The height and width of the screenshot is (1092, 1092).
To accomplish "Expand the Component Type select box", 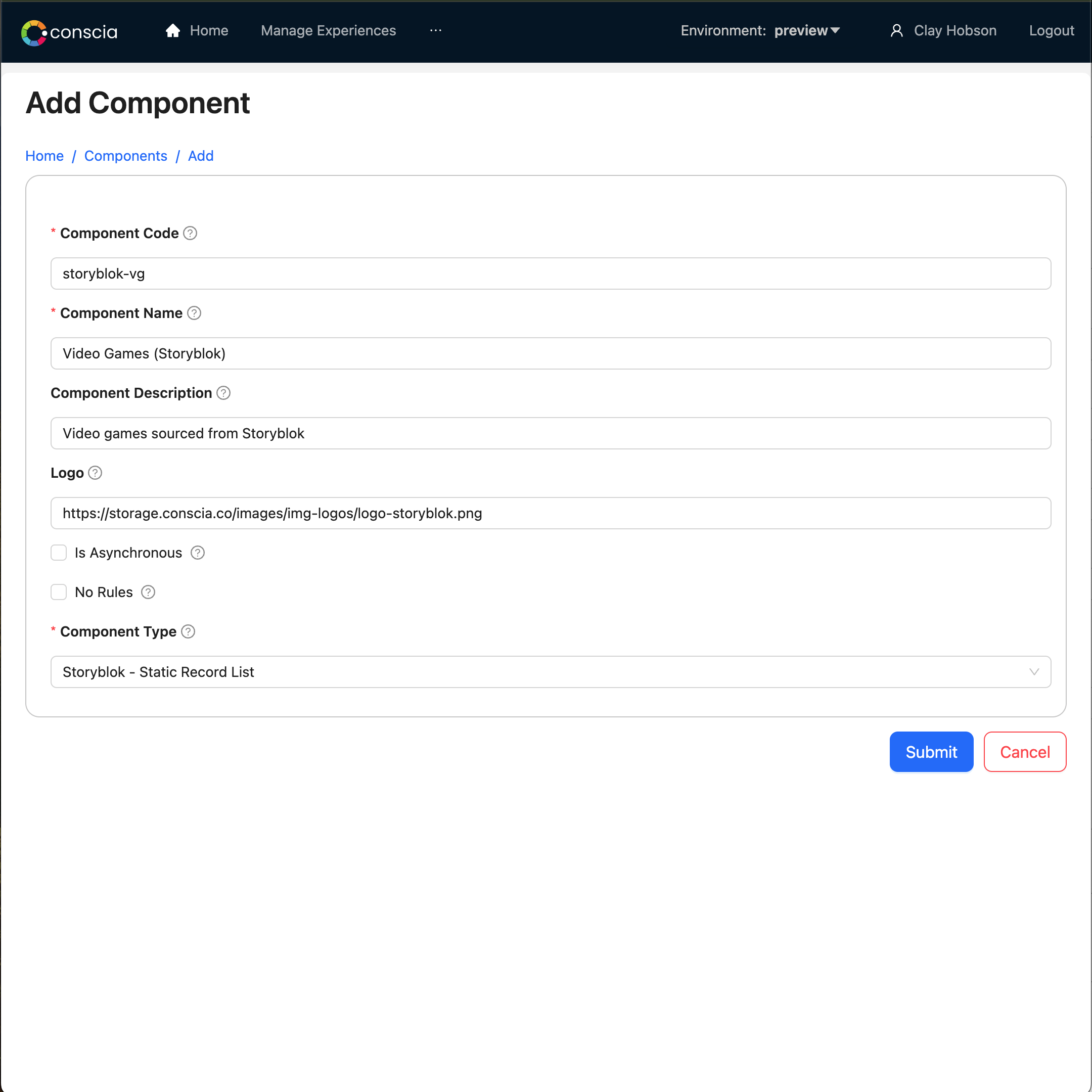I will pyautogui.click(x=551, y=672).
